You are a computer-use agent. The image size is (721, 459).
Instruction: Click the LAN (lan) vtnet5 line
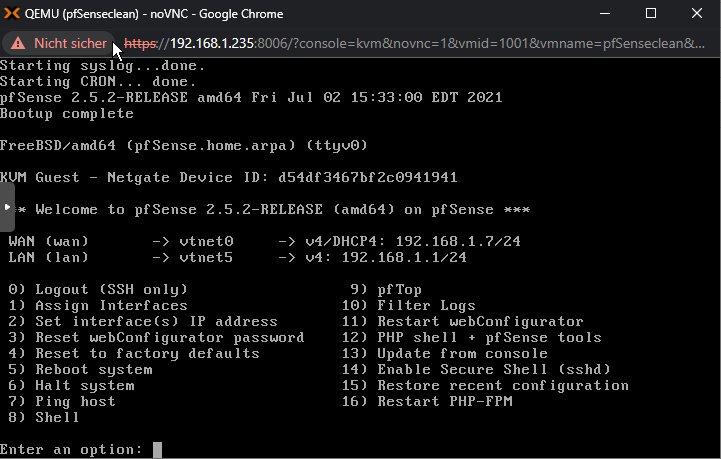(237, 258)
